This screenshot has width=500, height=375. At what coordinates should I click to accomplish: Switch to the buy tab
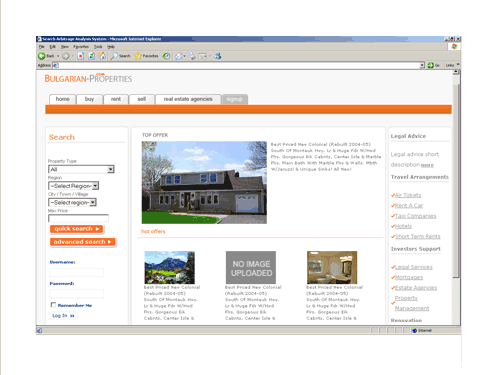coord(89,99)
